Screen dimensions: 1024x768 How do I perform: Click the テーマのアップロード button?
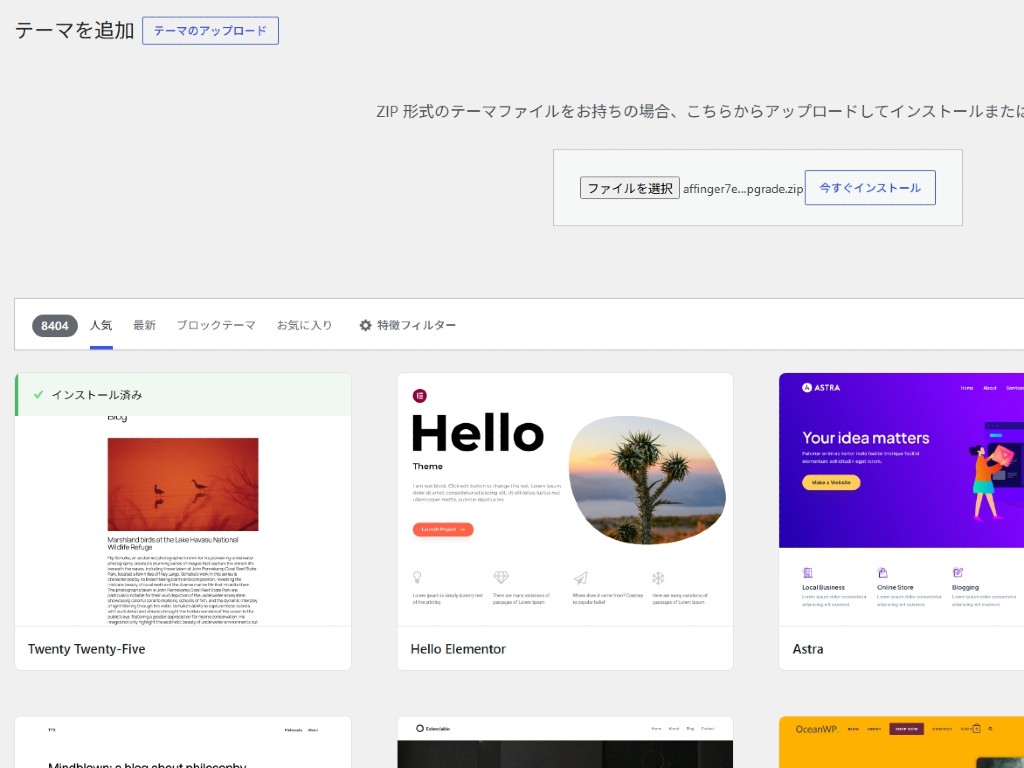[x=210, y=31]
